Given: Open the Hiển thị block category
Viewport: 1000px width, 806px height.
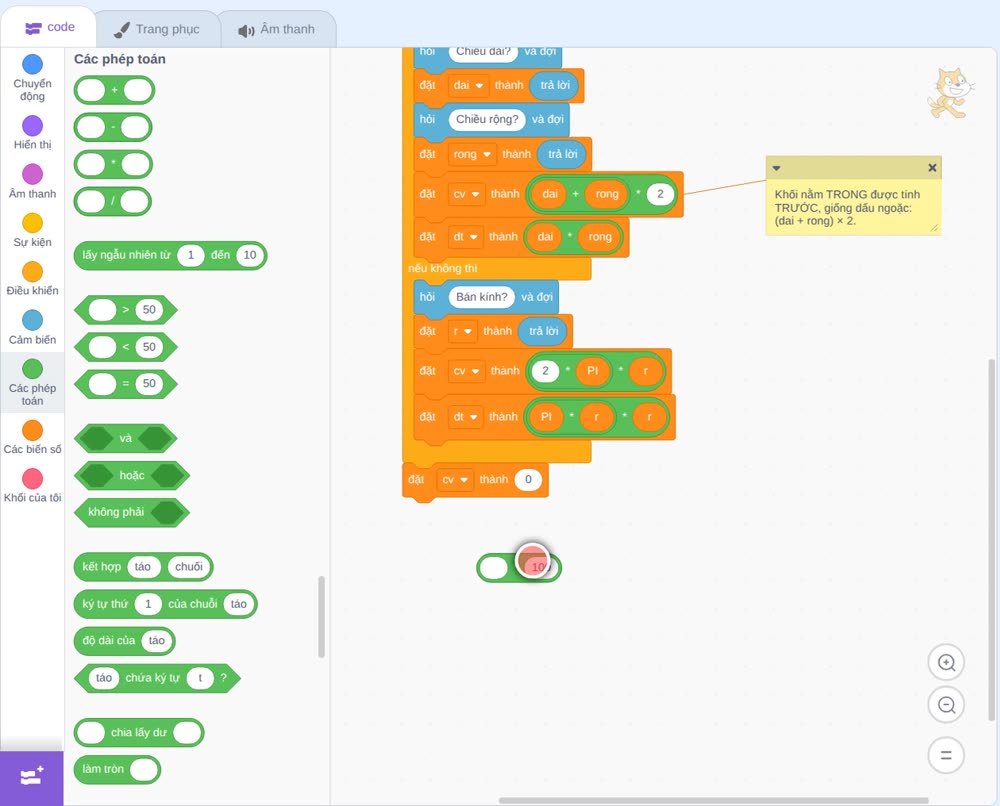Looking at the screenshot, I should (33, 133).
